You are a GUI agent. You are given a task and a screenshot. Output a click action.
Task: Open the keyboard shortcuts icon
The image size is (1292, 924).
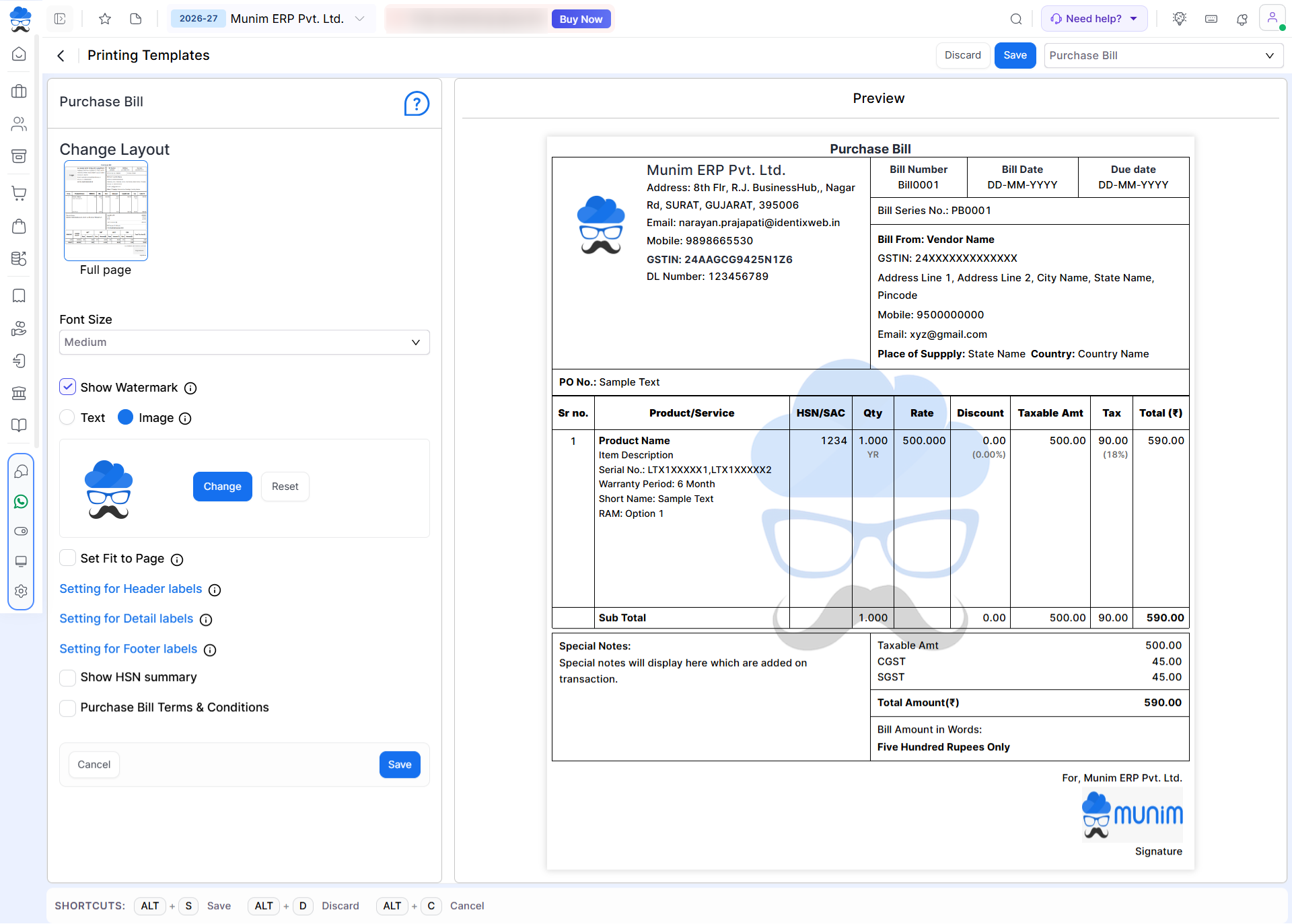(1211, 19)
